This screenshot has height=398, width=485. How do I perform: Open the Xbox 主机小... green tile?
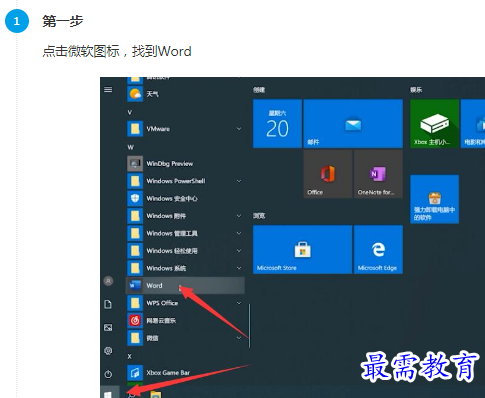pos(434,124)
